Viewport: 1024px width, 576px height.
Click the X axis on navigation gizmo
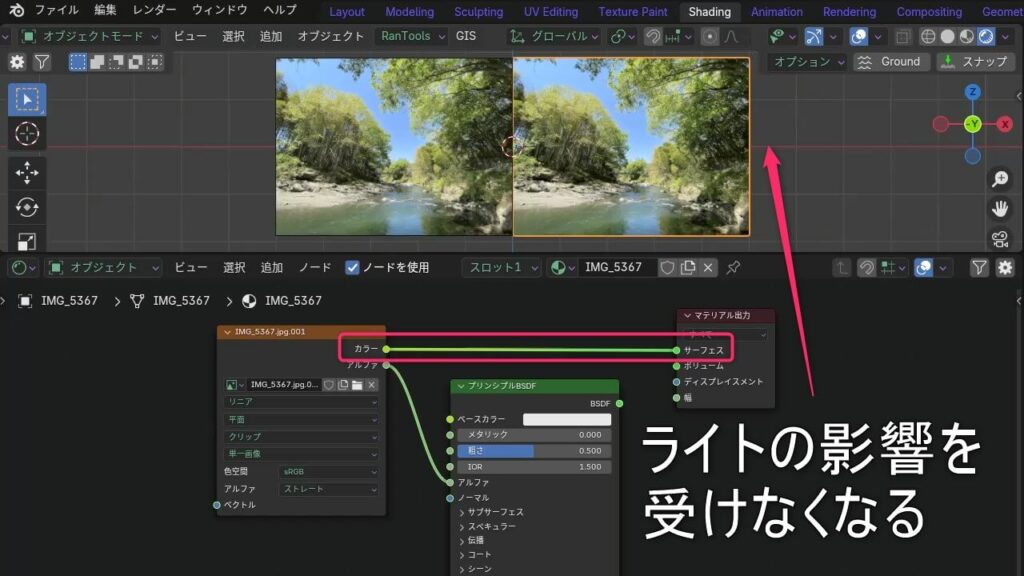[1004, 123]
